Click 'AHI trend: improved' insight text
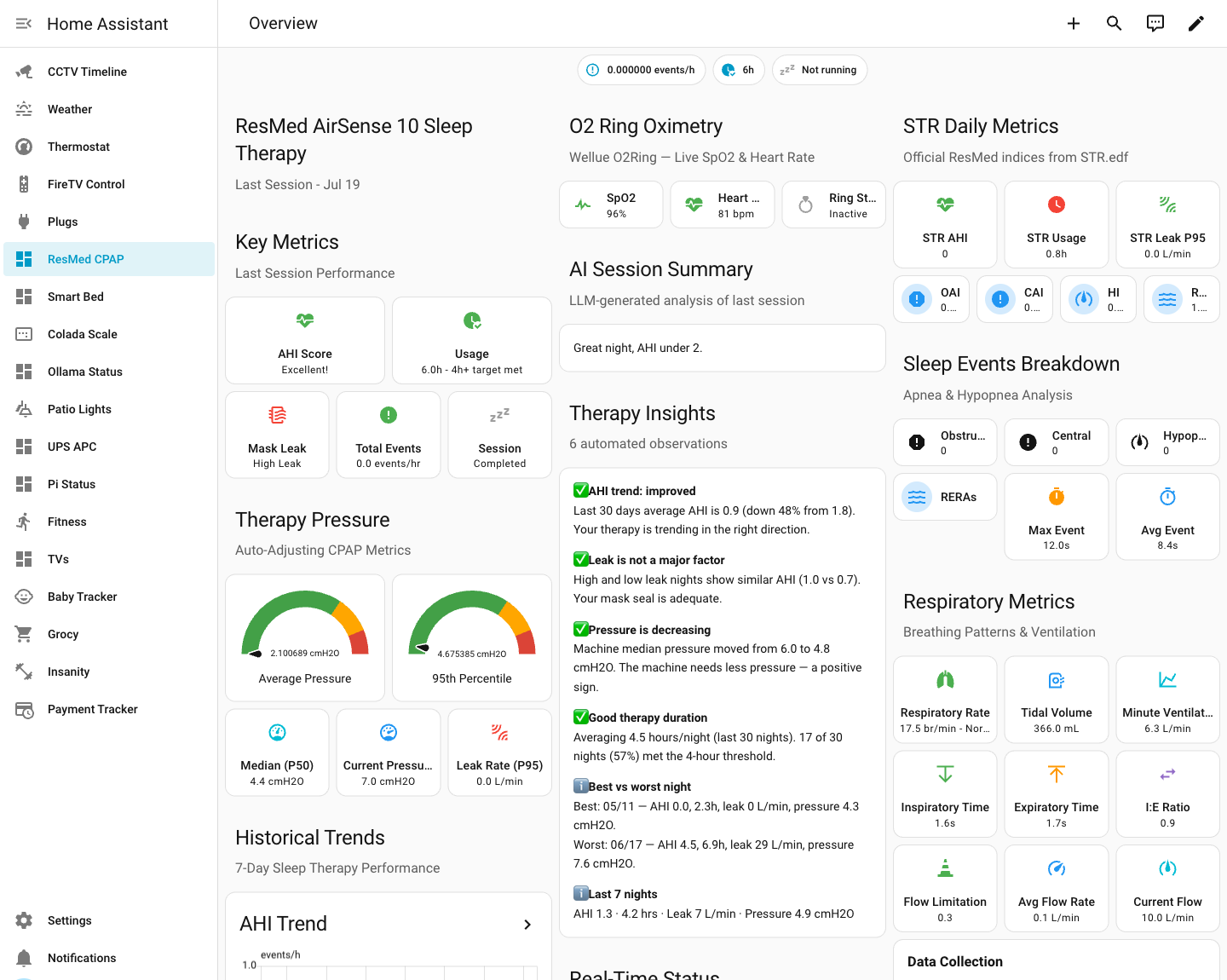This screenshot has width=1227, height=980. coord(642,491)
